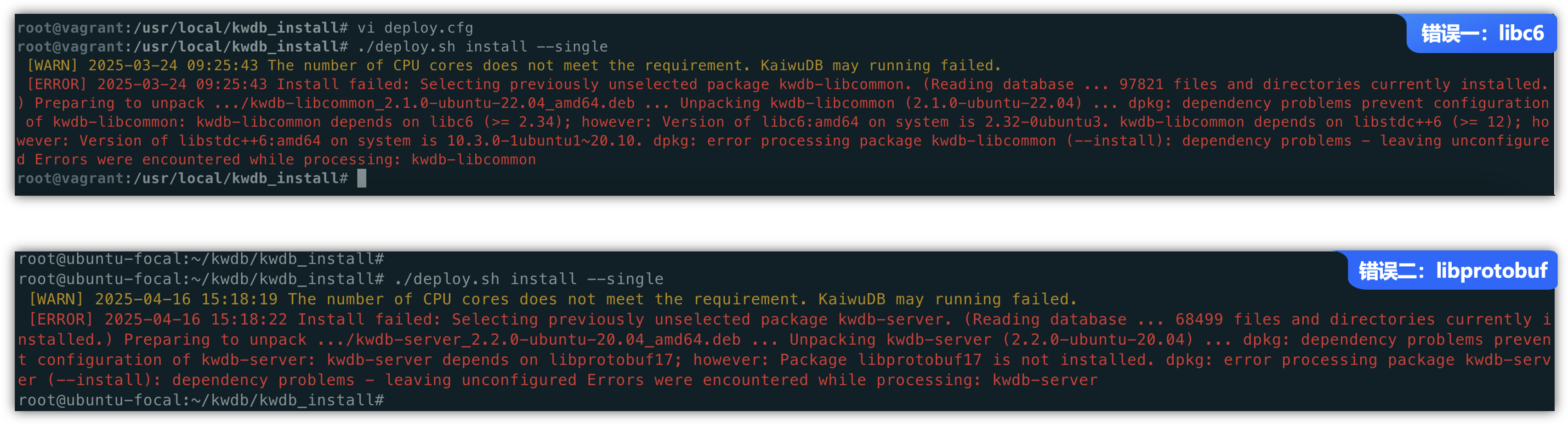Screen dimensions: 1568x426
Task: Click '2.32-0ubuntu3' version text
Action: pos(1043,122)
